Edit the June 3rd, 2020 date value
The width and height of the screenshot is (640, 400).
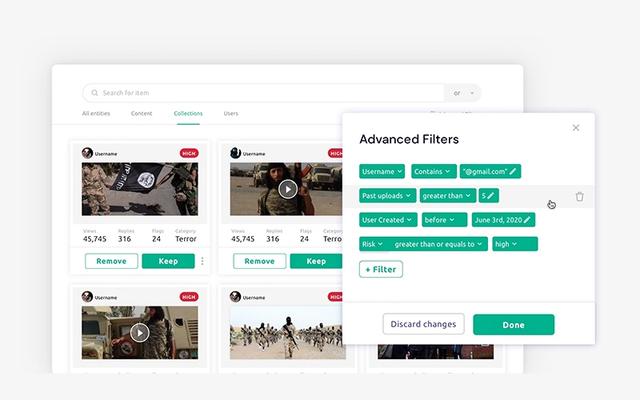pos(503,220)
